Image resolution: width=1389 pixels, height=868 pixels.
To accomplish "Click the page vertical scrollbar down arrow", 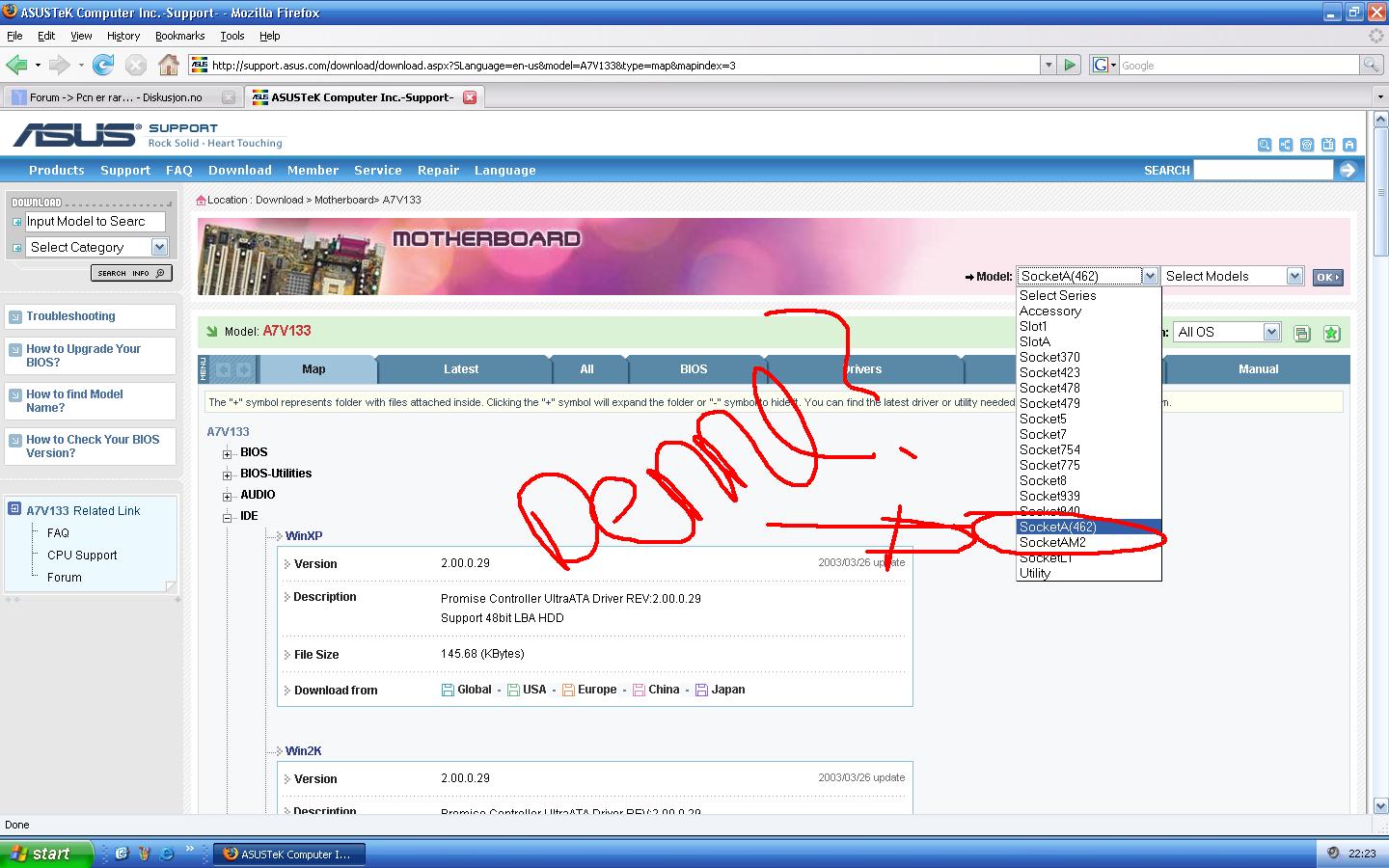I will 1380,805.
